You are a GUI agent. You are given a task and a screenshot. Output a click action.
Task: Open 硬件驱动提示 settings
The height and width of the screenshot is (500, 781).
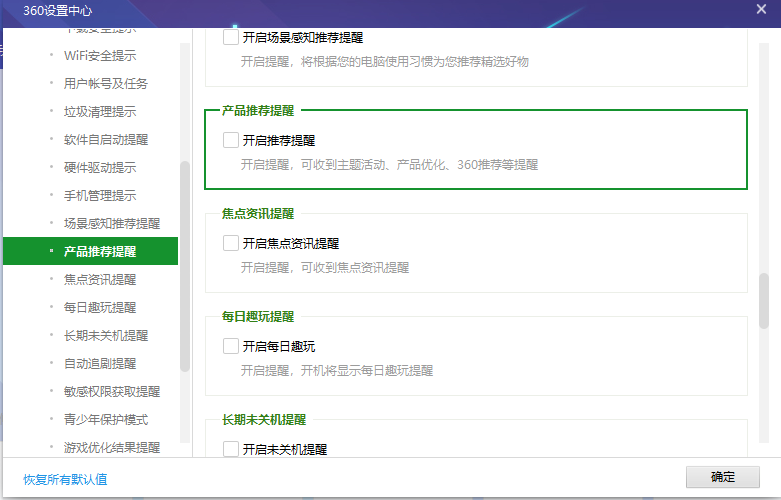pyautogui.click(x=99, y=168)
